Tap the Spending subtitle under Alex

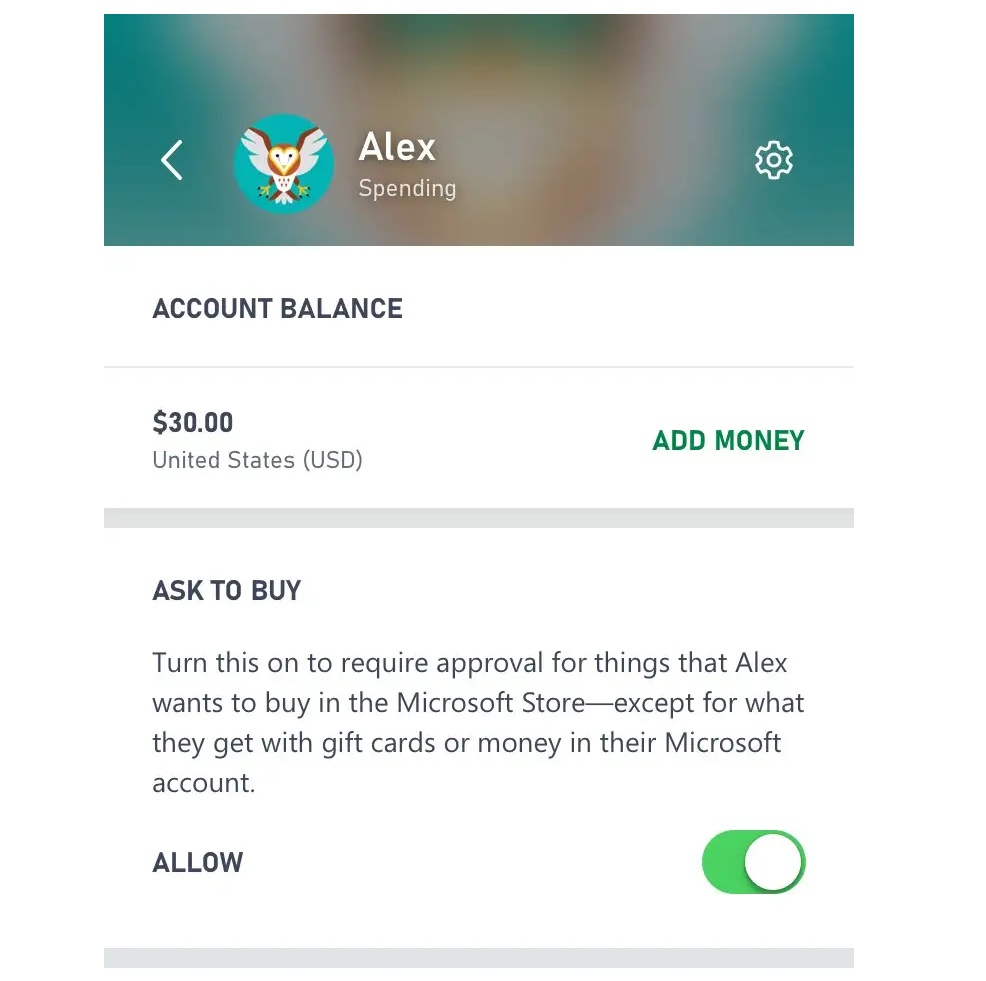407,189
